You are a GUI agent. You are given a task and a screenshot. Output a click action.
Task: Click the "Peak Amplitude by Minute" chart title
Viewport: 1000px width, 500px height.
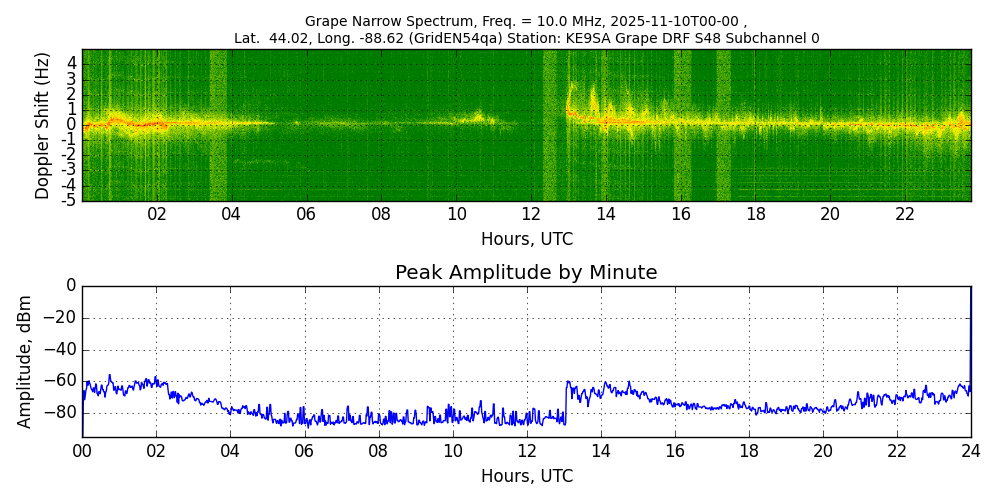(x=526, y=273)
